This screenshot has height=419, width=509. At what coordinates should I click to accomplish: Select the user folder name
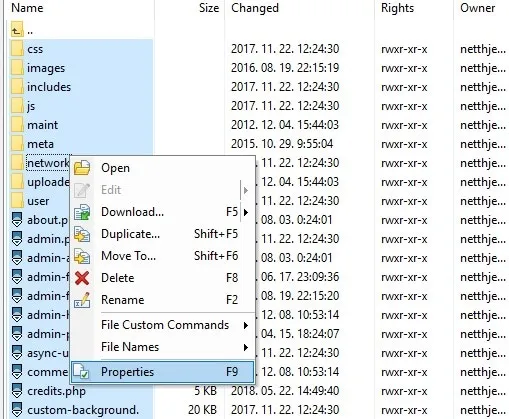tap(38, 201)
